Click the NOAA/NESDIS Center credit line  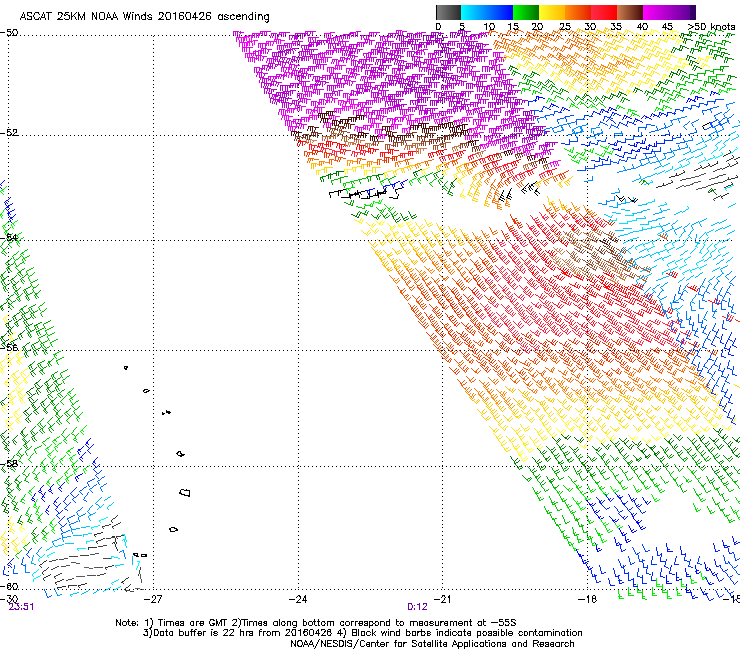tap(432, 644)
